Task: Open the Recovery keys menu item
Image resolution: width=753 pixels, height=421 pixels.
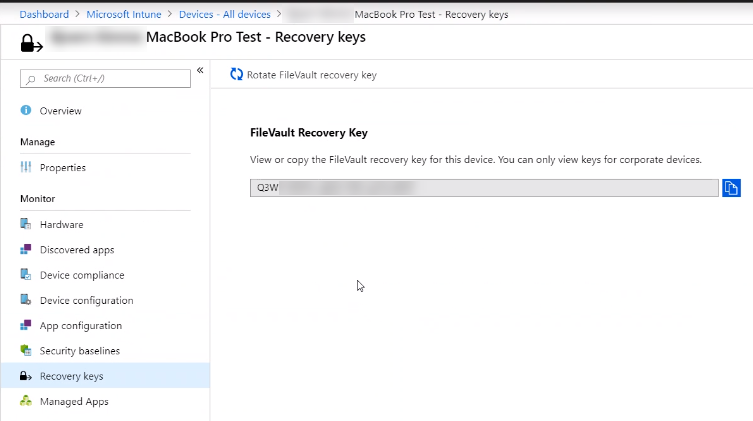Action: point(71,376)
